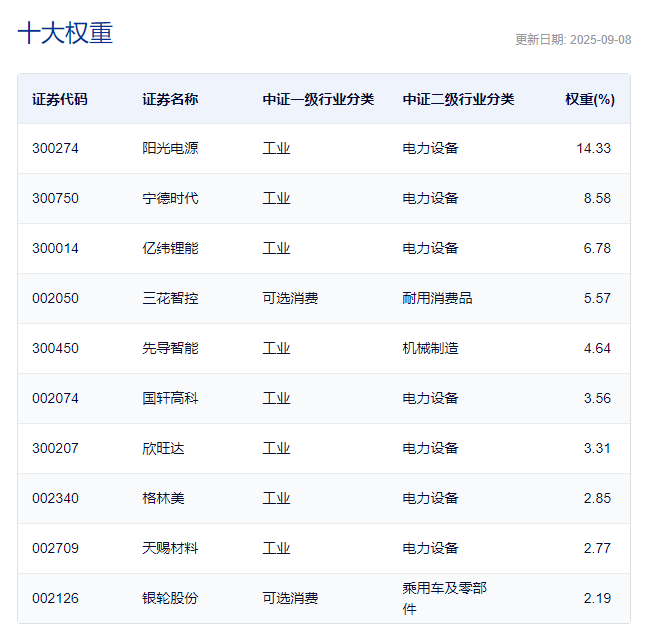The width and height of the screenshot is (652, 630).
Task: Select the 中证二级行业分类 column header
Action: click(458, 99)
